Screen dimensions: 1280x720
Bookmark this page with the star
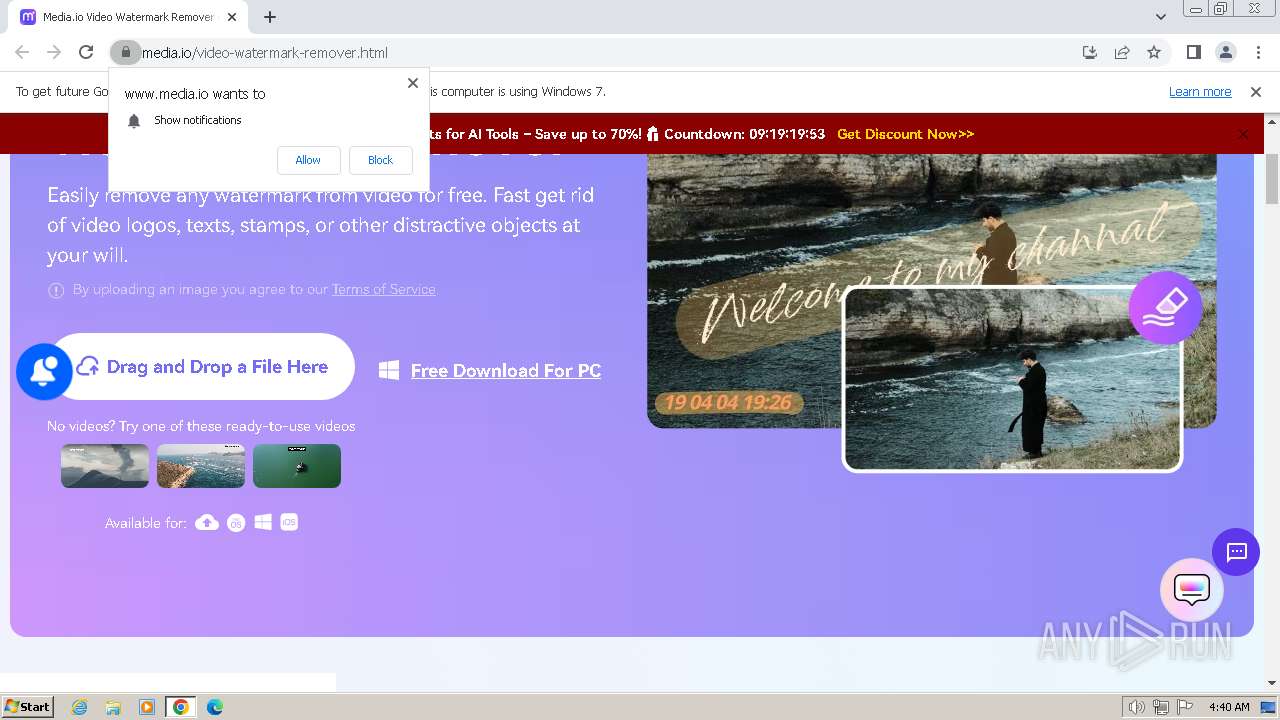click(x=1154, y=52)
